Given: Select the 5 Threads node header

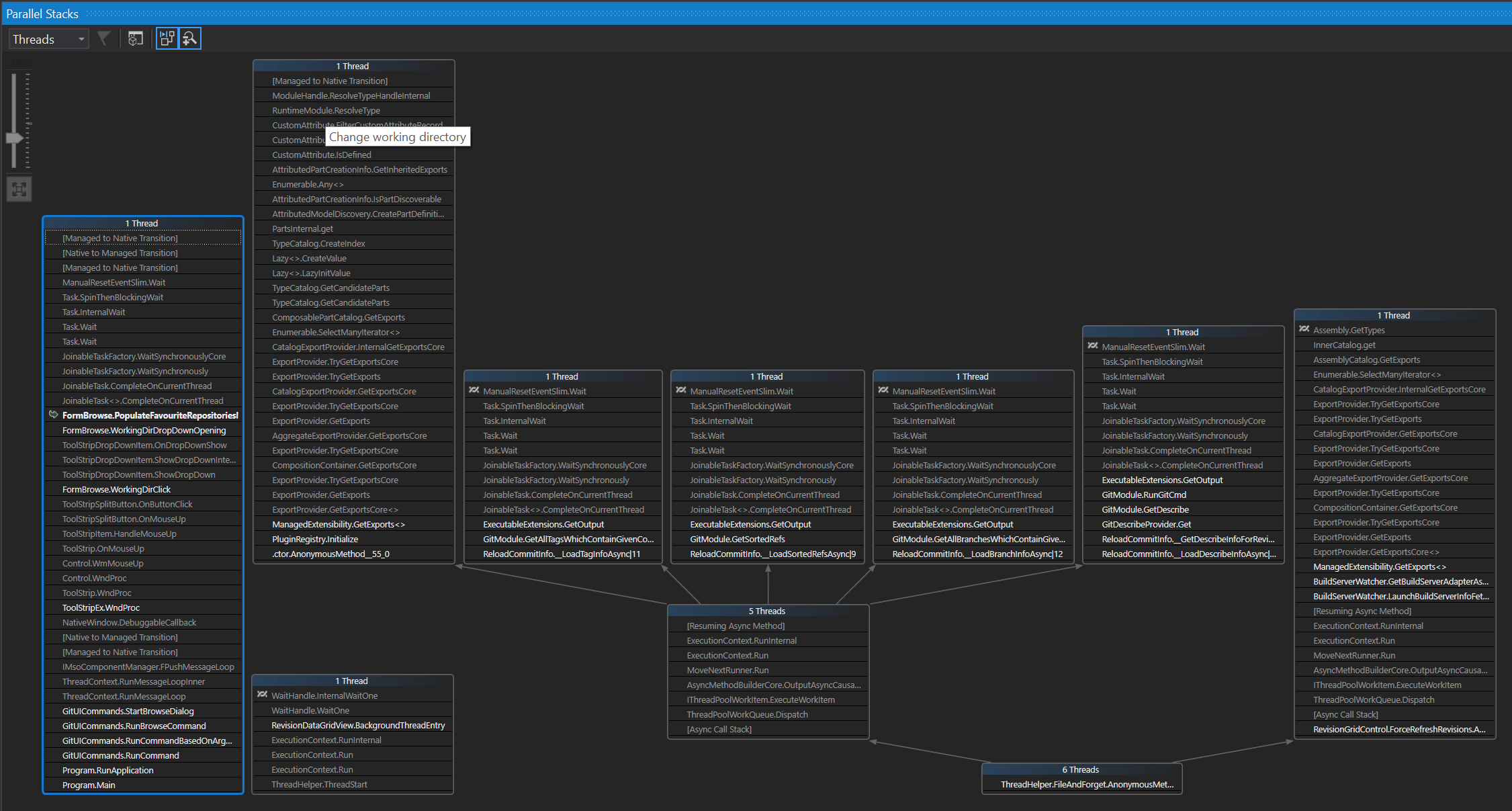Looking at the screenshot, I should coord(767,611).
